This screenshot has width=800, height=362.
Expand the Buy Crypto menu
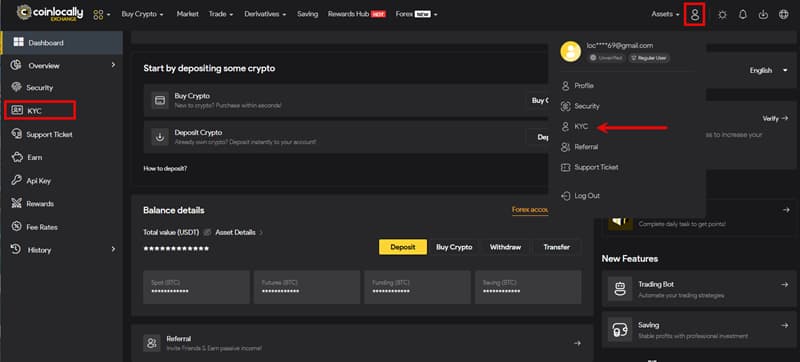pos(142,14)
